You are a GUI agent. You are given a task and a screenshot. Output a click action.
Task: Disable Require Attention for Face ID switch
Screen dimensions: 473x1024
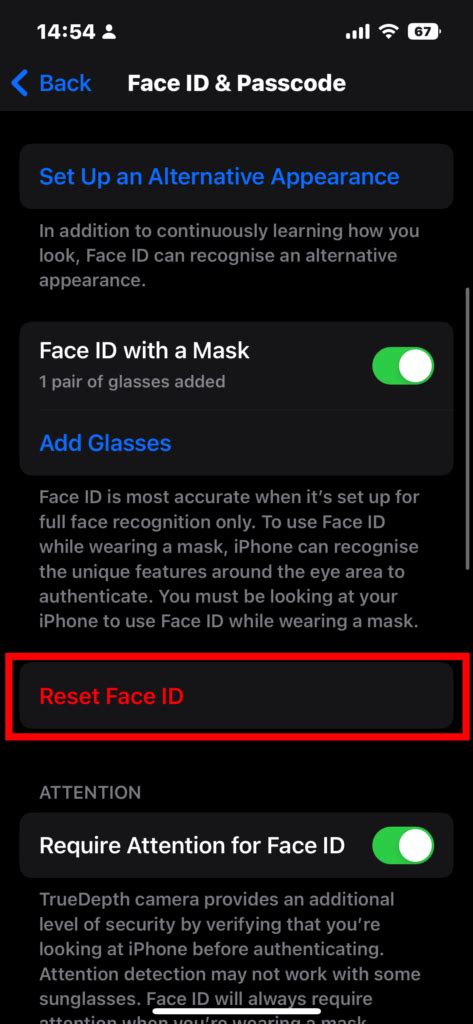403,846
